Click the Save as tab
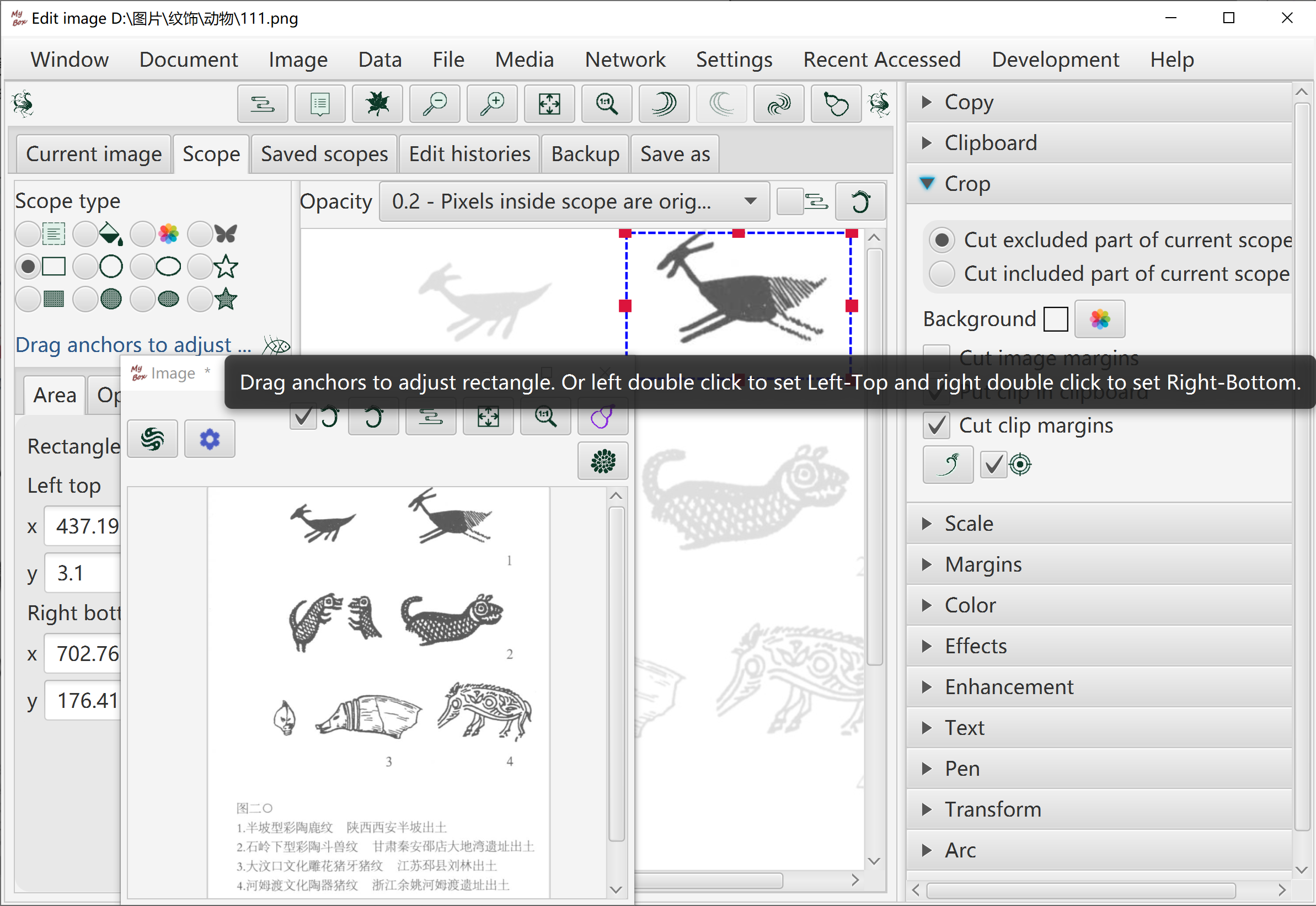 pos(675,154)
